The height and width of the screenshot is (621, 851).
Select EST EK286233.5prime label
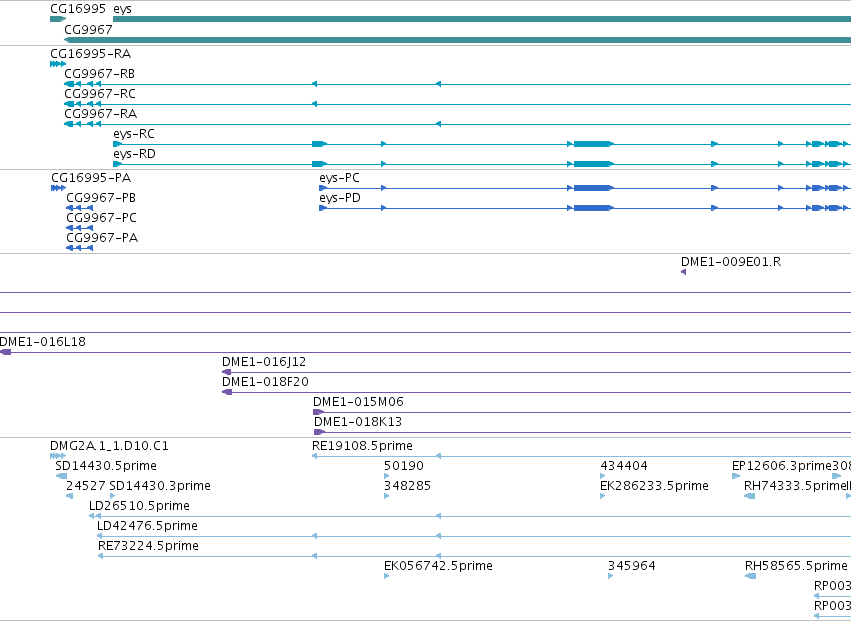pos(654,486)
